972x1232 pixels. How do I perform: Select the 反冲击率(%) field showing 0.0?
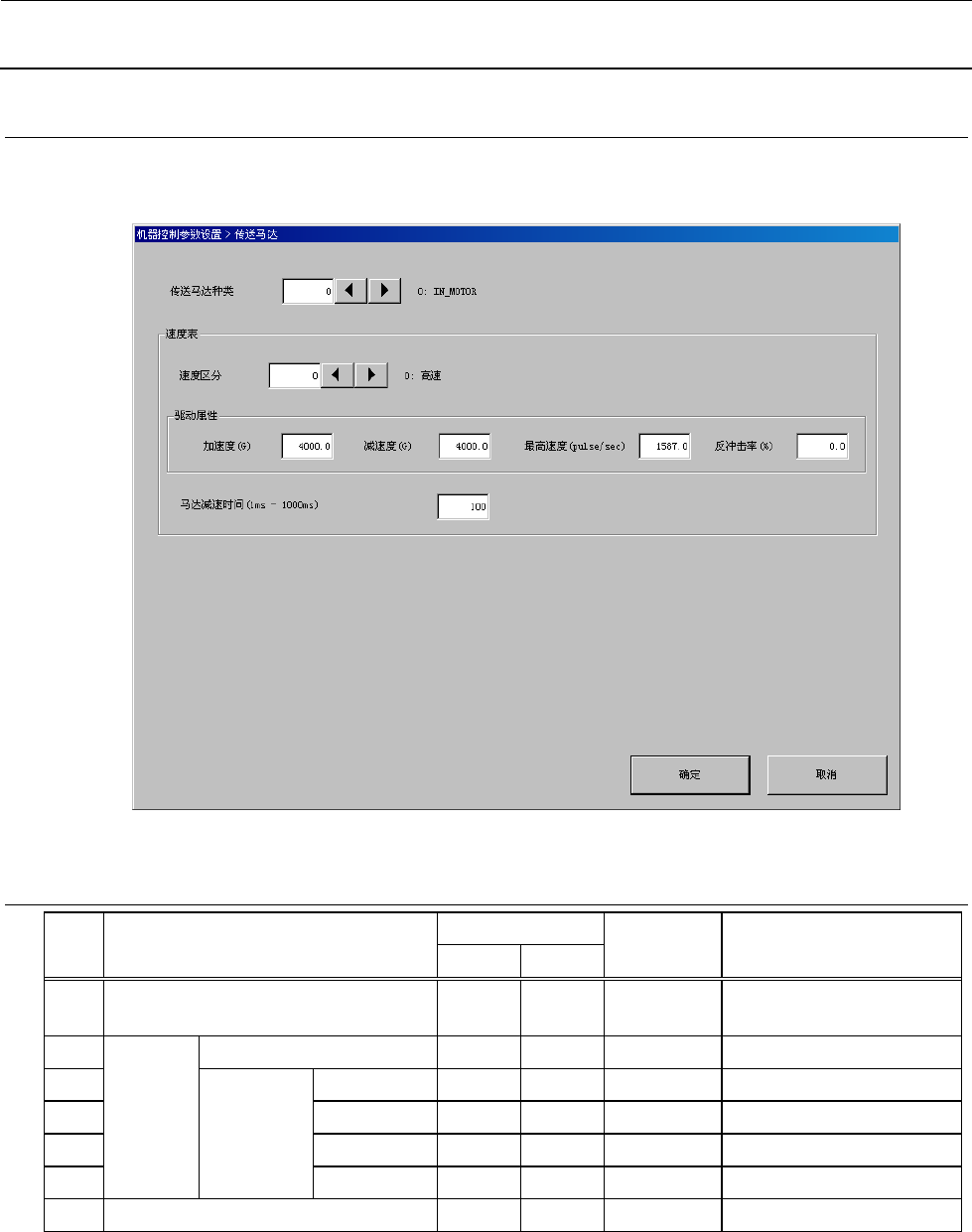coord(822,447)
